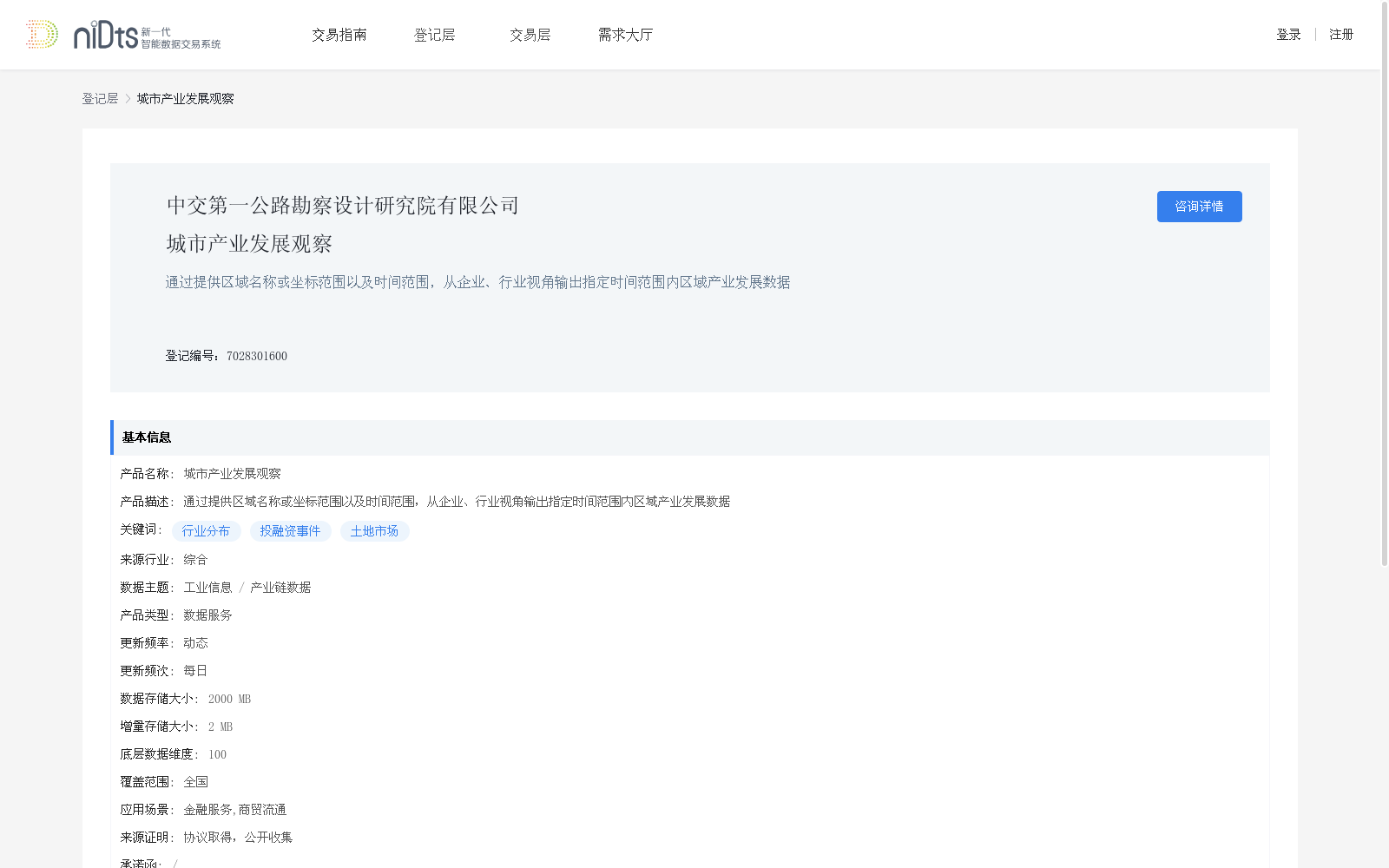The image size is (1389, 868).
Task: Click blue description text under product title
Action: [477, 282]
